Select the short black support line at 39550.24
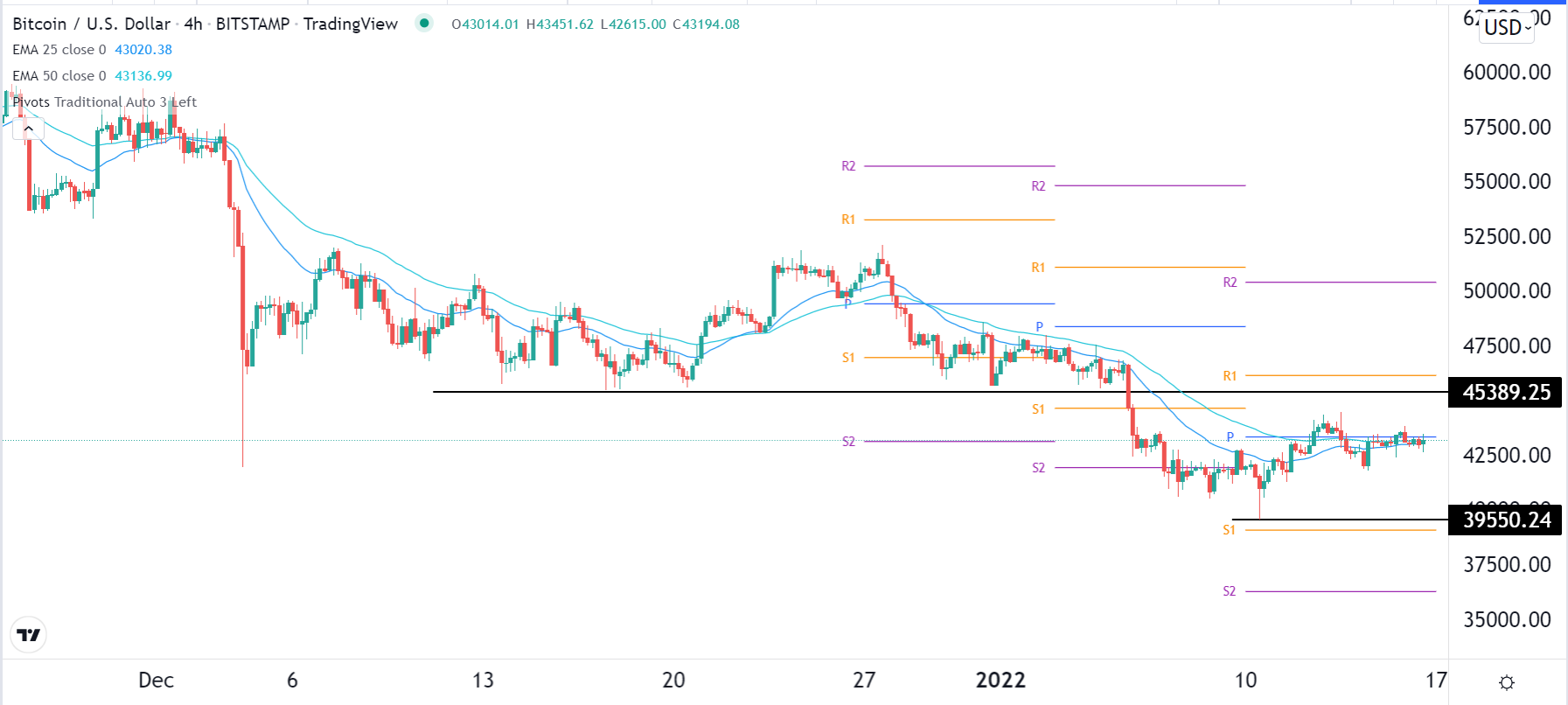This screenshot has height=705, width=1568. pos(1338,520)
